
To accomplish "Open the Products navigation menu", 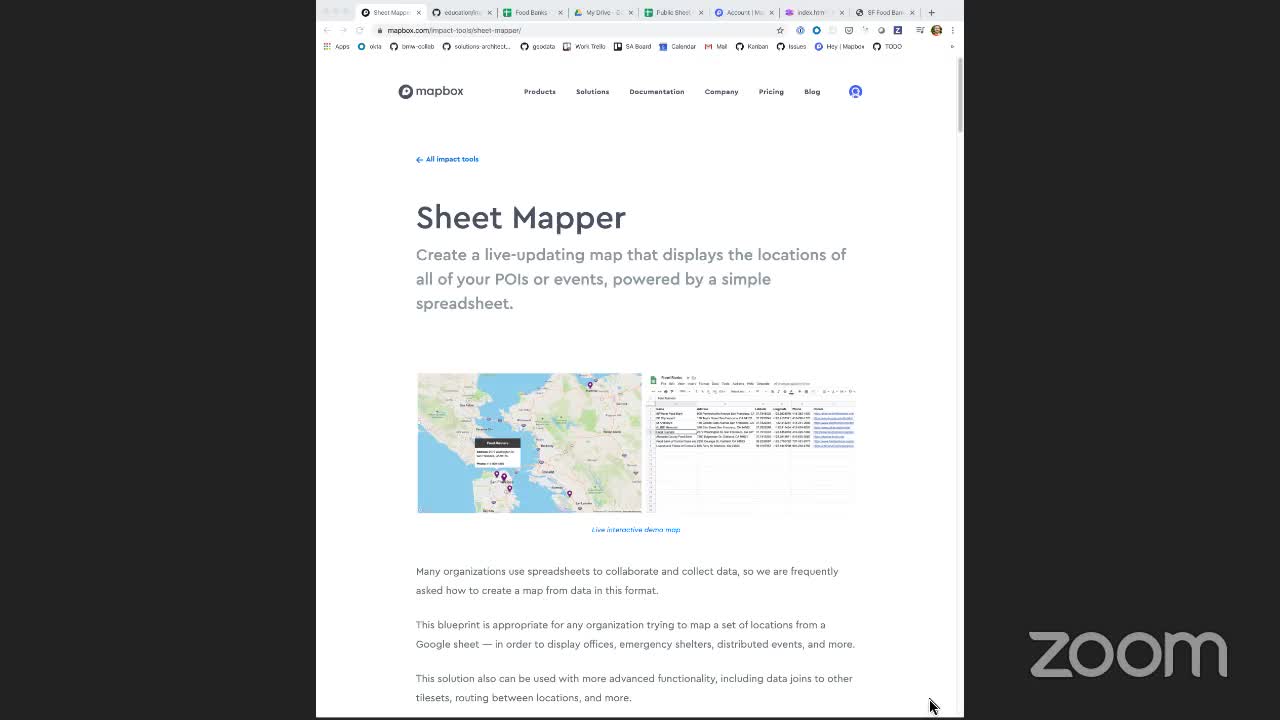I will tap(540, 92).
